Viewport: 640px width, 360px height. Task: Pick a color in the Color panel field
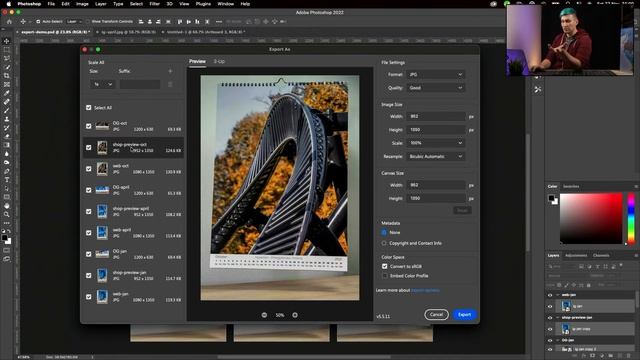(591, 219)
